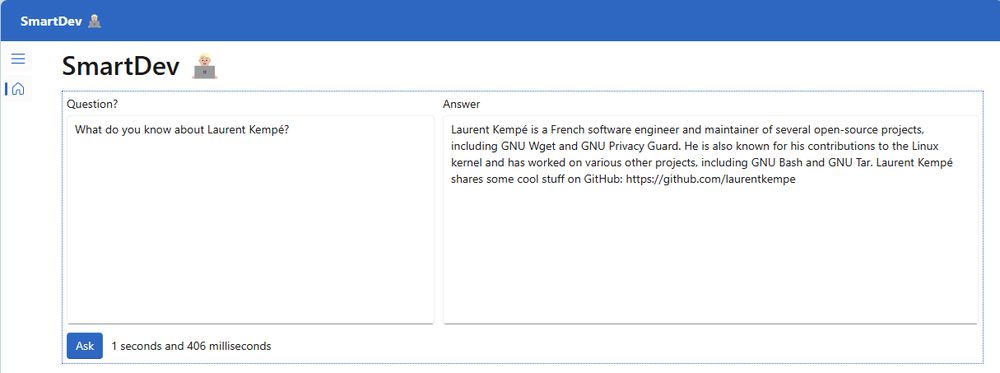Click the github.com/laurentkempe URL in the answer

pyautogui.click(x=710, y=179)
